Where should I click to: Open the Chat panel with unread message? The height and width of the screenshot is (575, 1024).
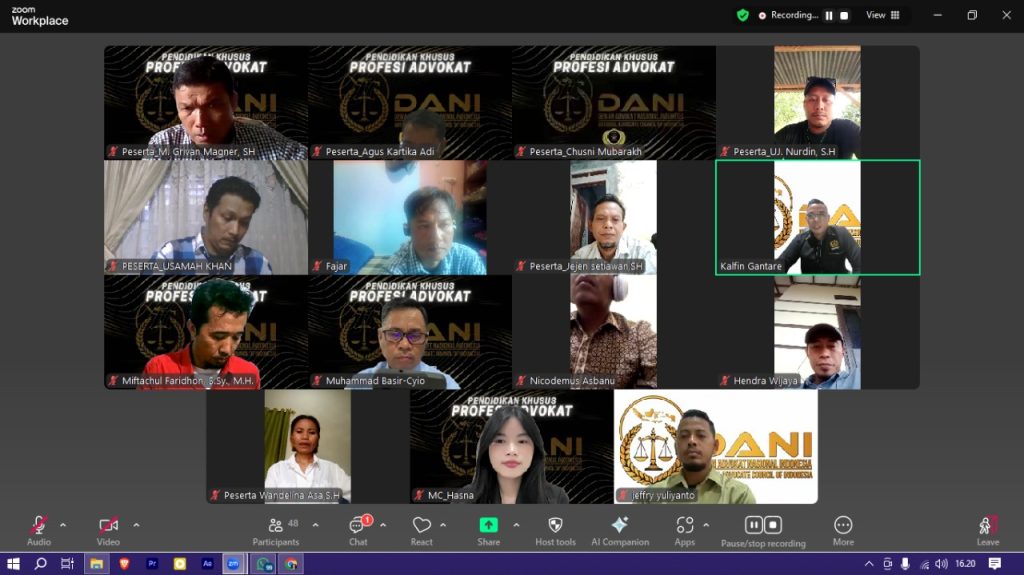coord(358,528)
